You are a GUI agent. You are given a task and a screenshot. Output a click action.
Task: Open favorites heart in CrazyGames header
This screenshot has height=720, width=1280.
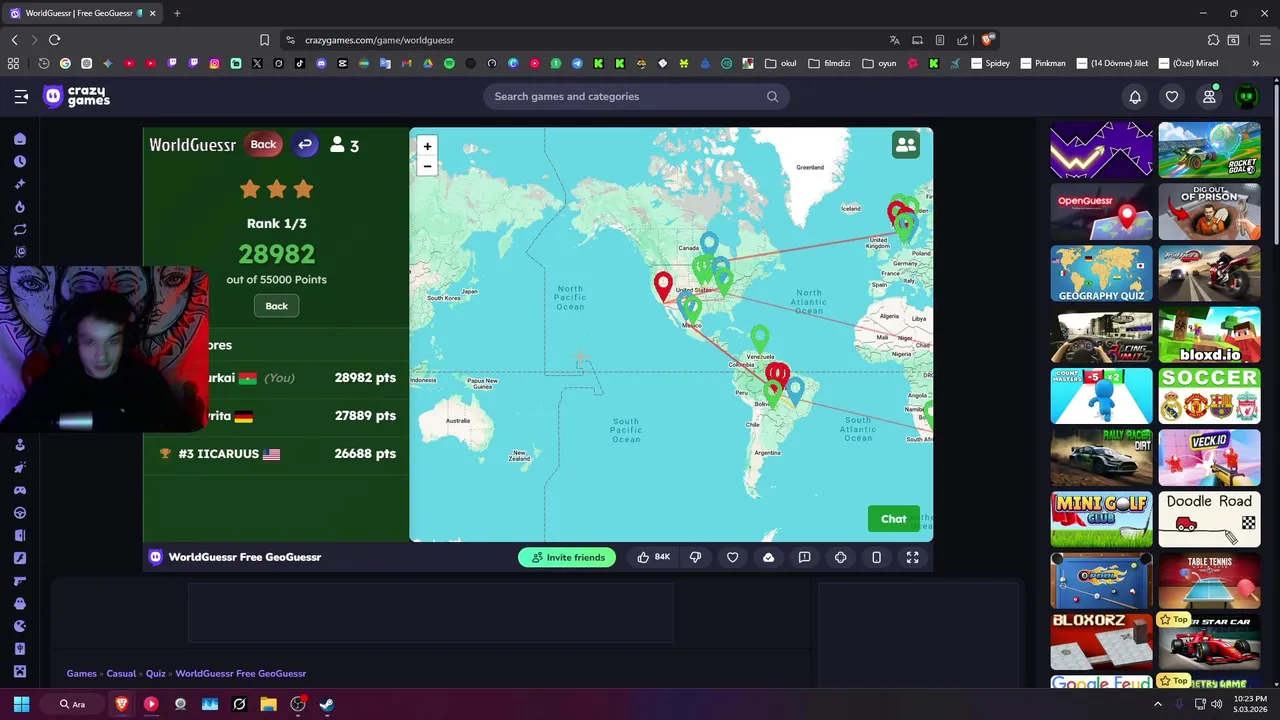point(1172,97)
